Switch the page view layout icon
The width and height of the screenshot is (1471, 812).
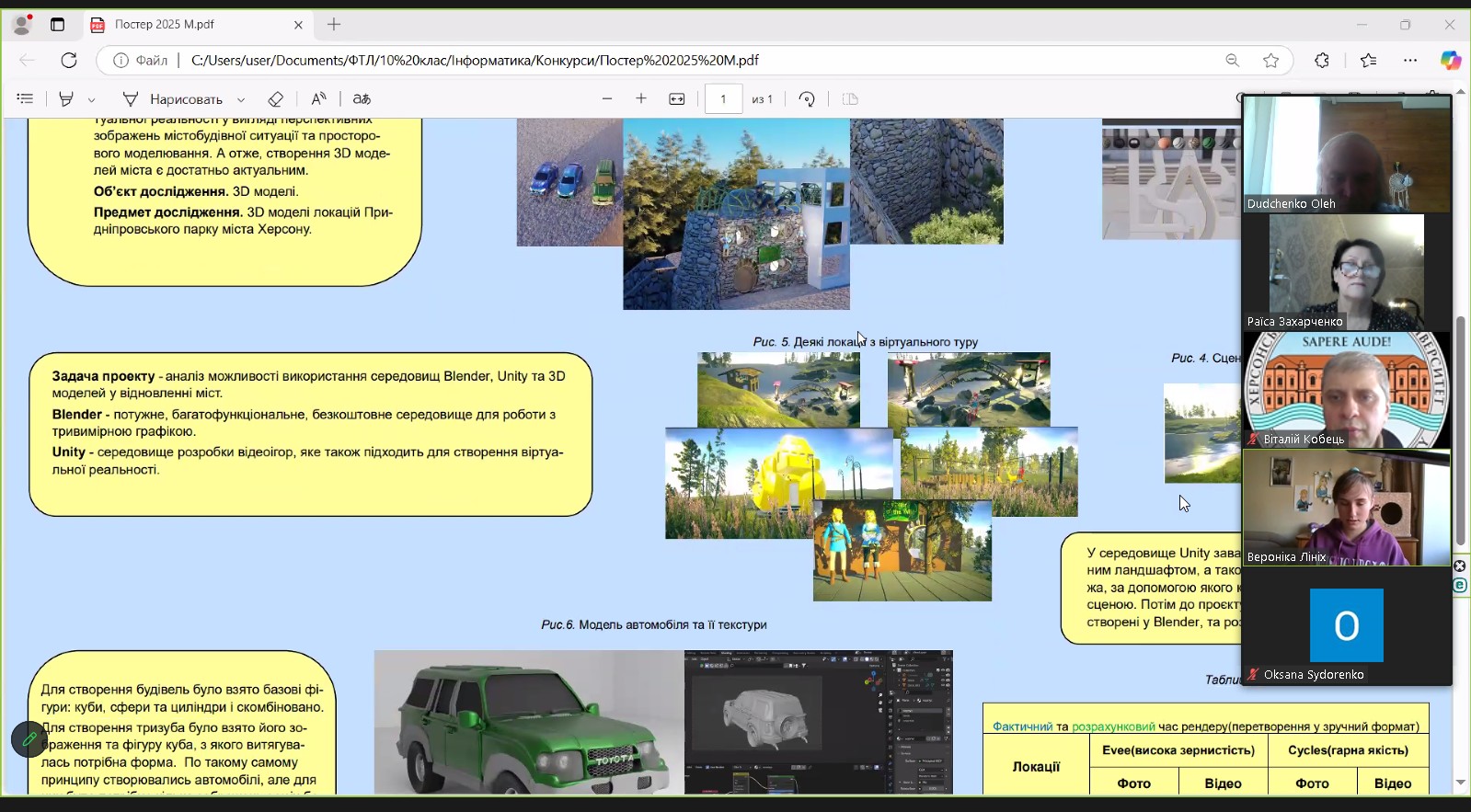coord(850,98)
